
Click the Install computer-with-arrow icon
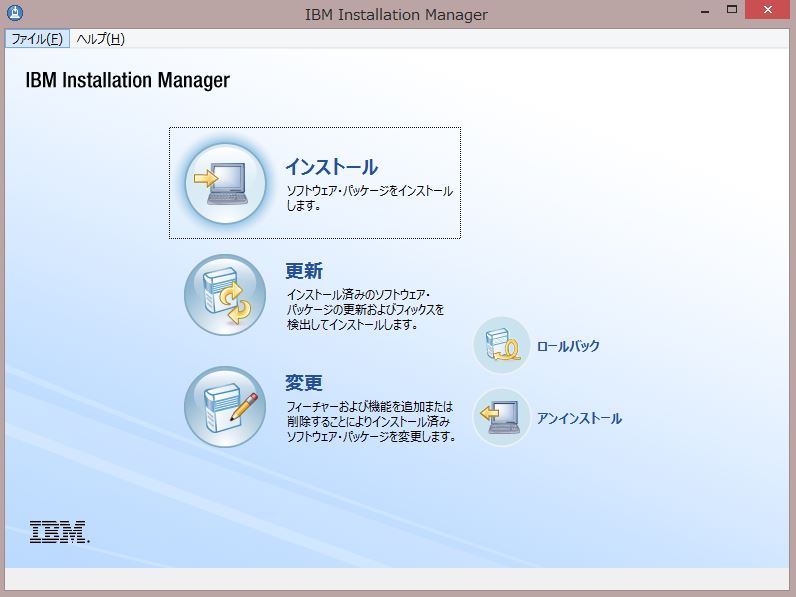point(225,183)
